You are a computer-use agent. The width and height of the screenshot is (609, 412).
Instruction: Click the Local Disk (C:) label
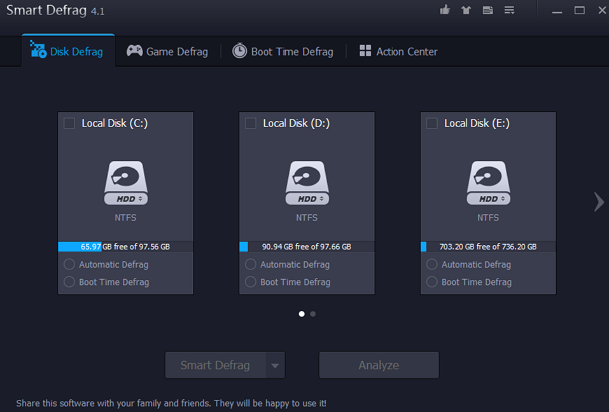coord(115,123)
